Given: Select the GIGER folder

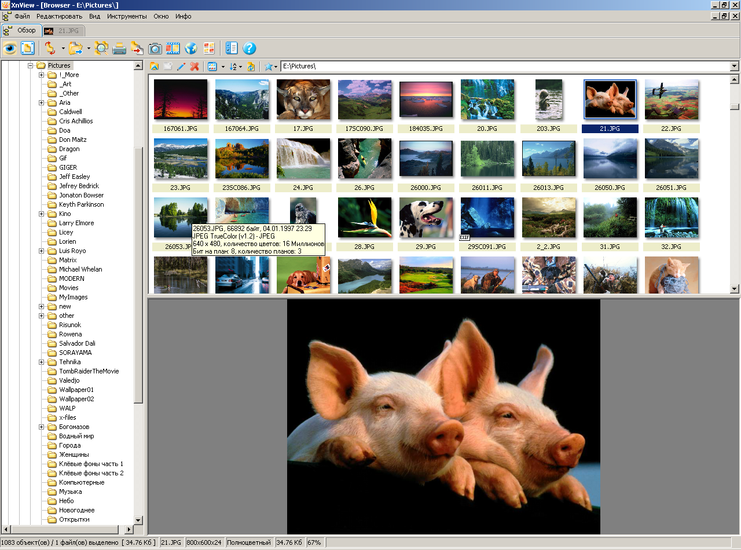Looking at the screenshot, I should click(x=68, y=167).
